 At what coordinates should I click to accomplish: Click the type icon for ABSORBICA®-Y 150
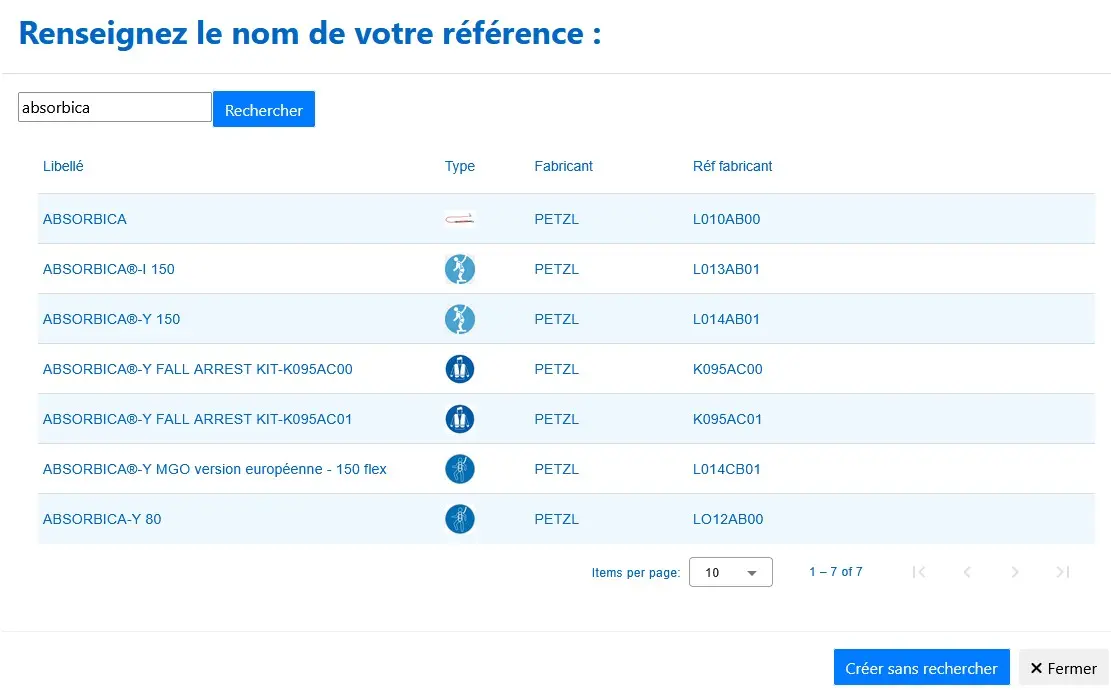(459, 319)
